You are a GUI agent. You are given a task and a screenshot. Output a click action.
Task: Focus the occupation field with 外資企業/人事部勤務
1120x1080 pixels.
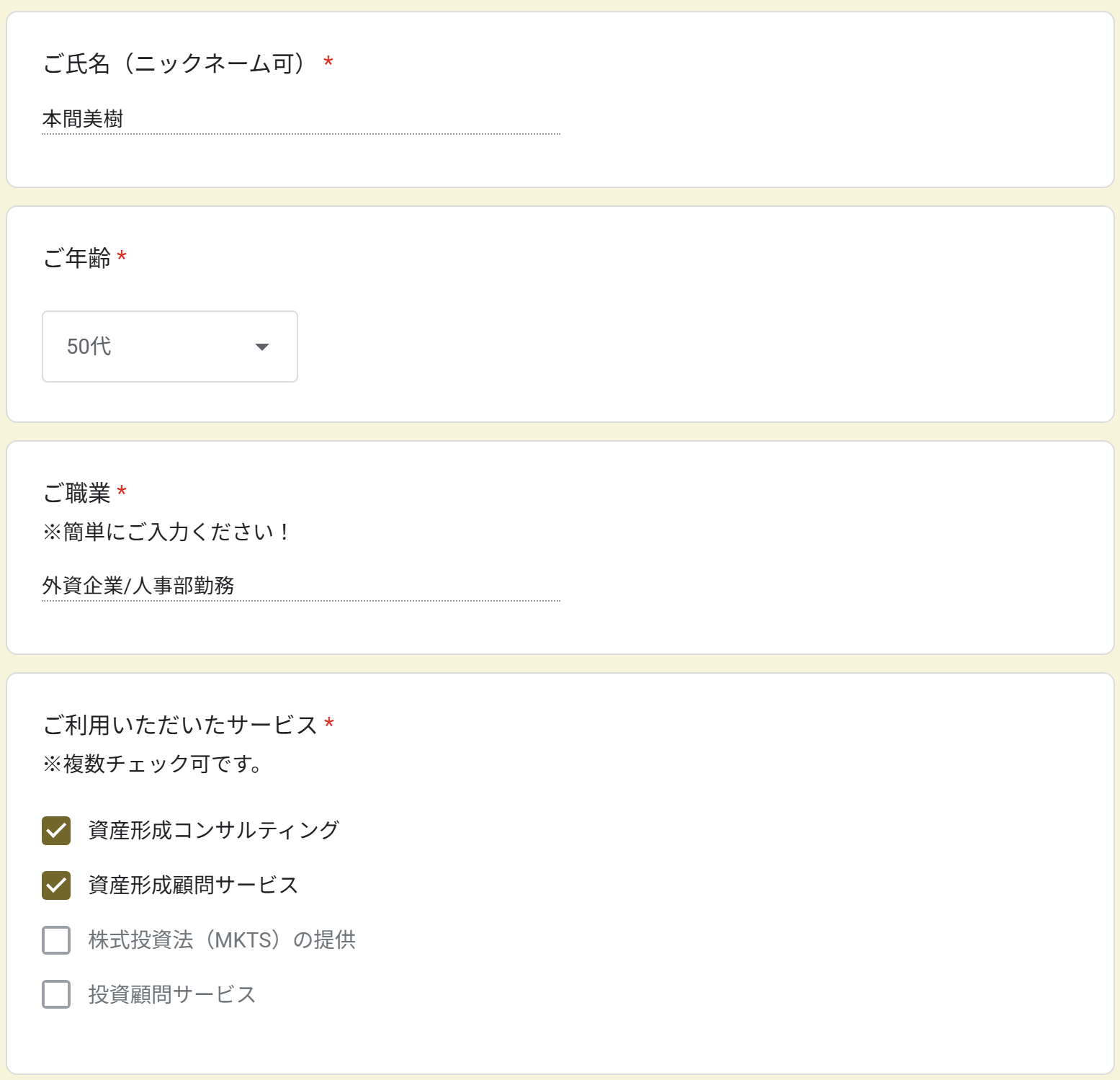coord(300,586)
